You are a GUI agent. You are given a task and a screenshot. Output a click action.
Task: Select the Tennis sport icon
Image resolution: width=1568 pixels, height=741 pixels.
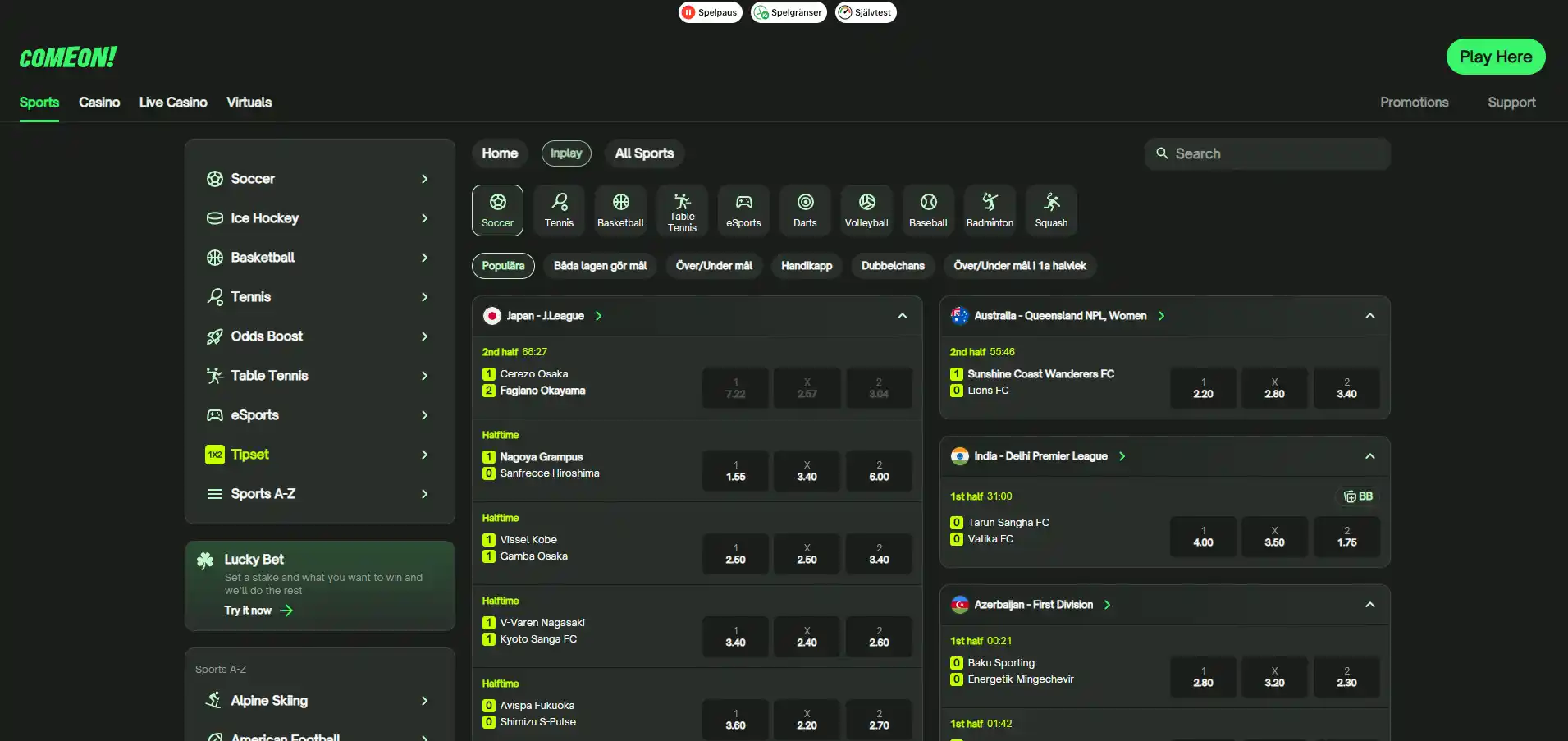pos(559,210)
